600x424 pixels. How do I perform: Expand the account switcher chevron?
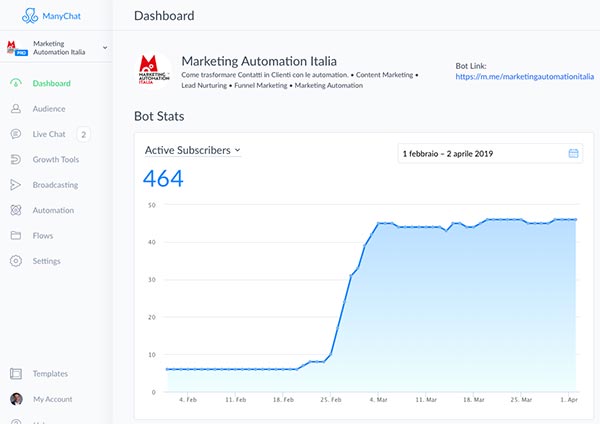tap(105, 48)
